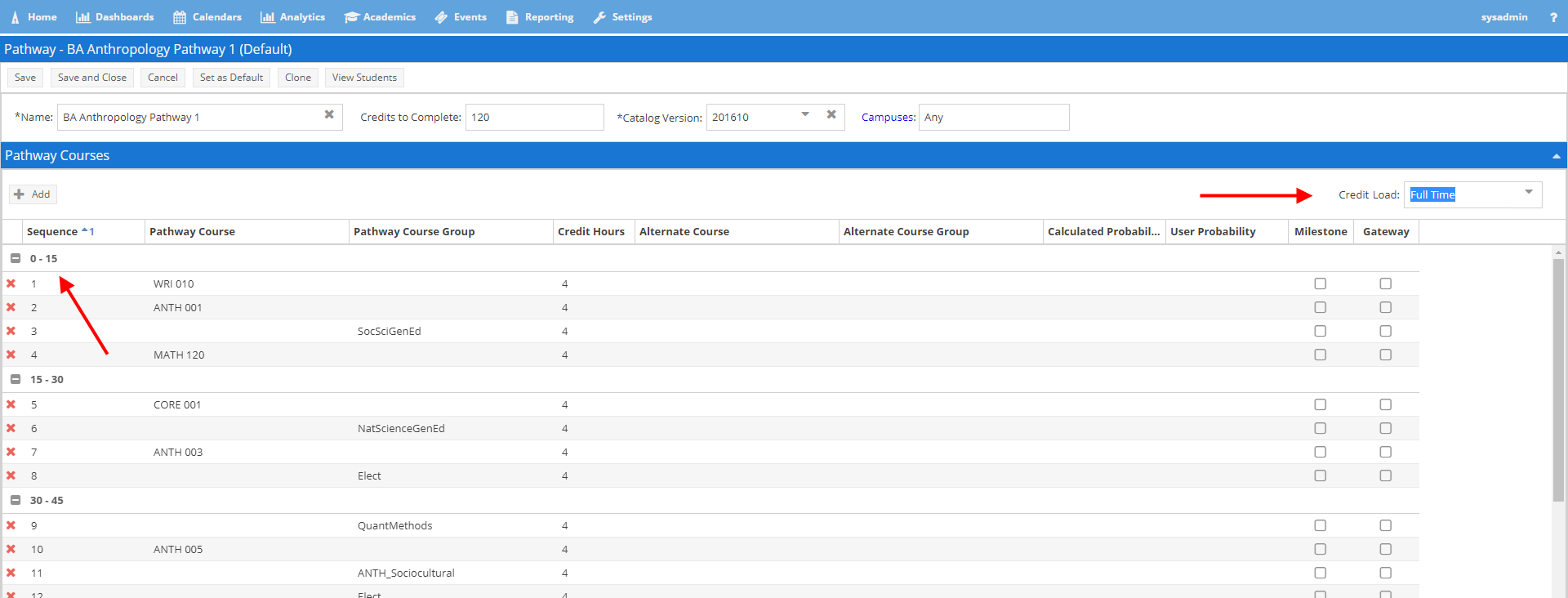Open the Academics menu
The height and width of the screenshot is (598, 1568).
(380, 17)
